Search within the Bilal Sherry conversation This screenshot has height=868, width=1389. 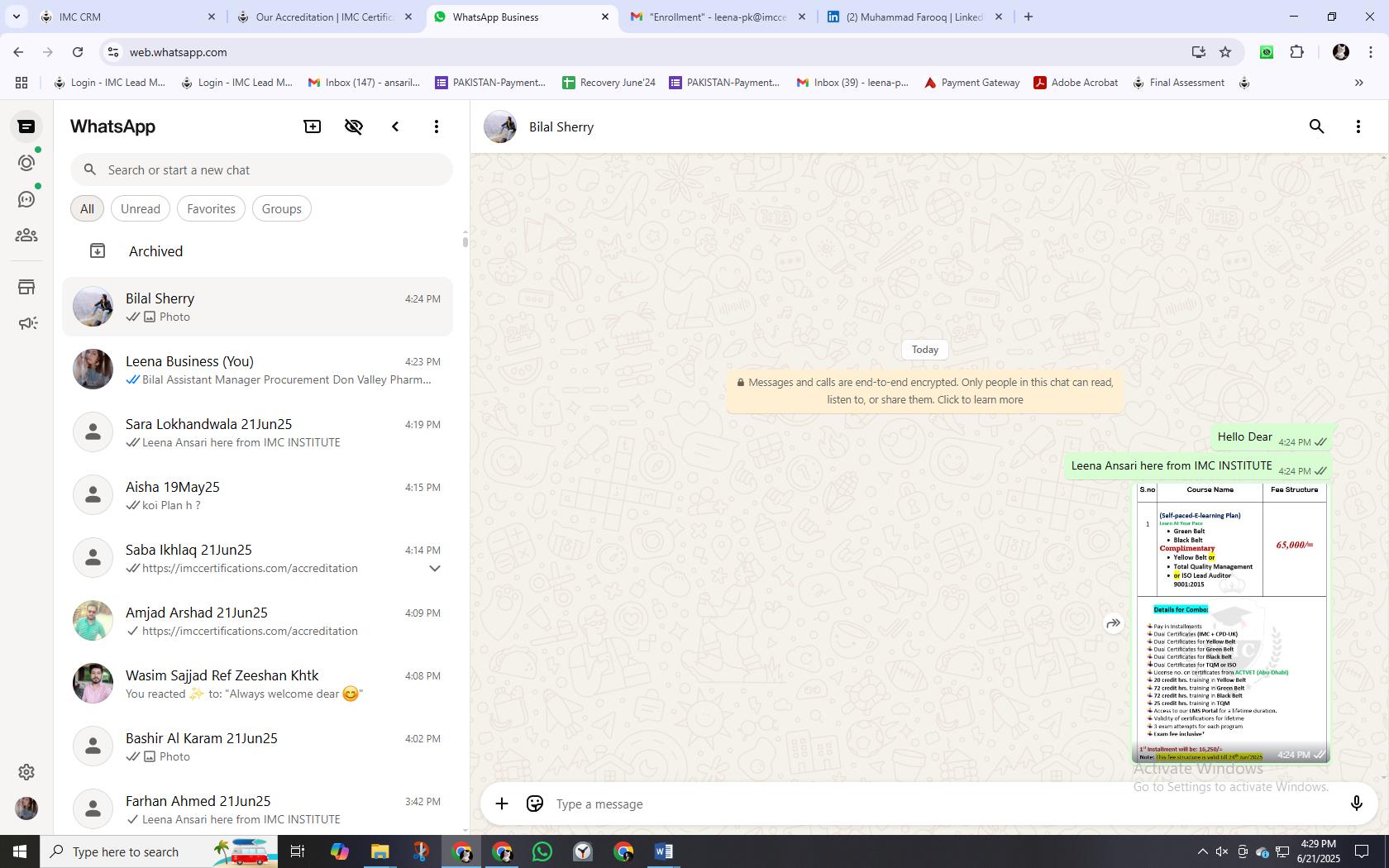(x=1317, y=126)
